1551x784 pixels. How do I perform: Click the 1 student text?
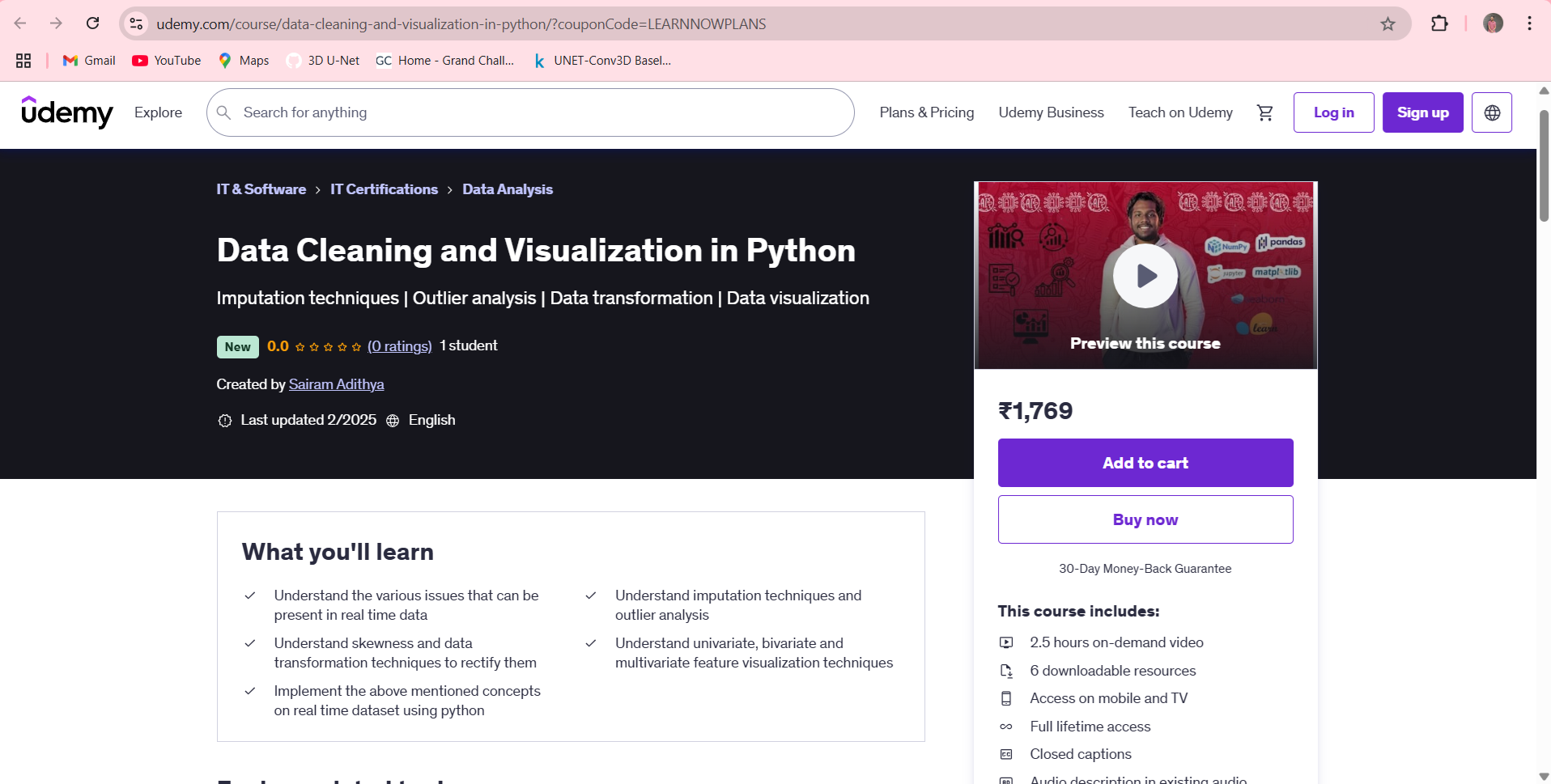tap(469, 345)
